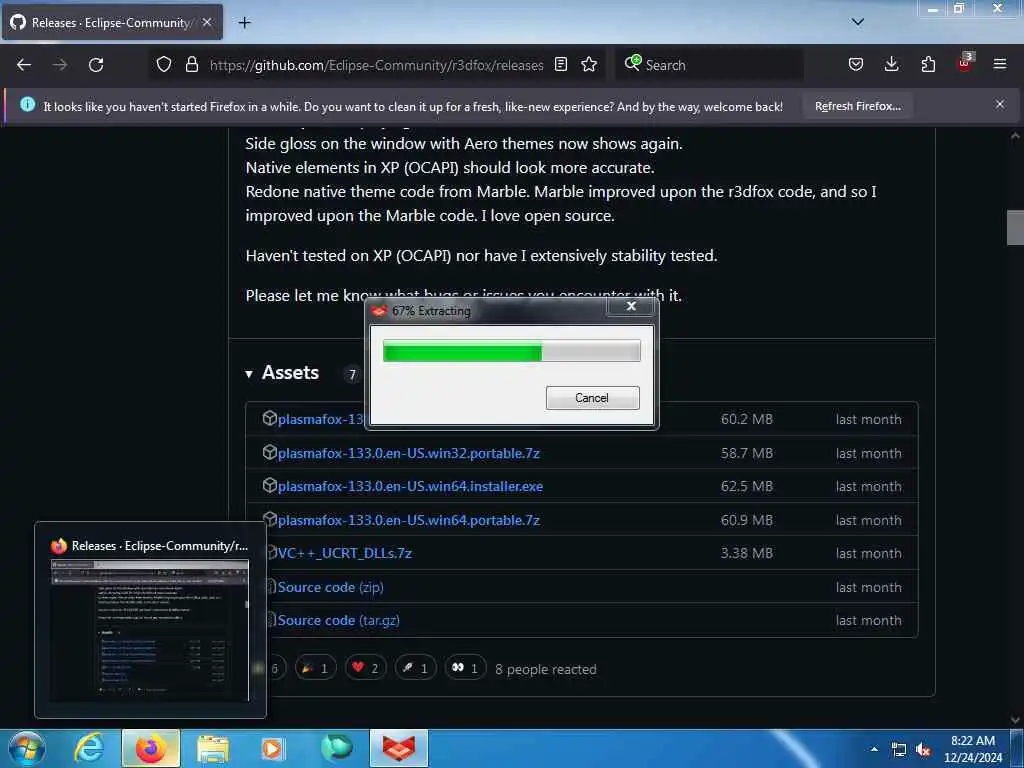Viewport: 1024px width, 768px height.
Task: Open tracking protection shield icon
Action: point(164,65)
